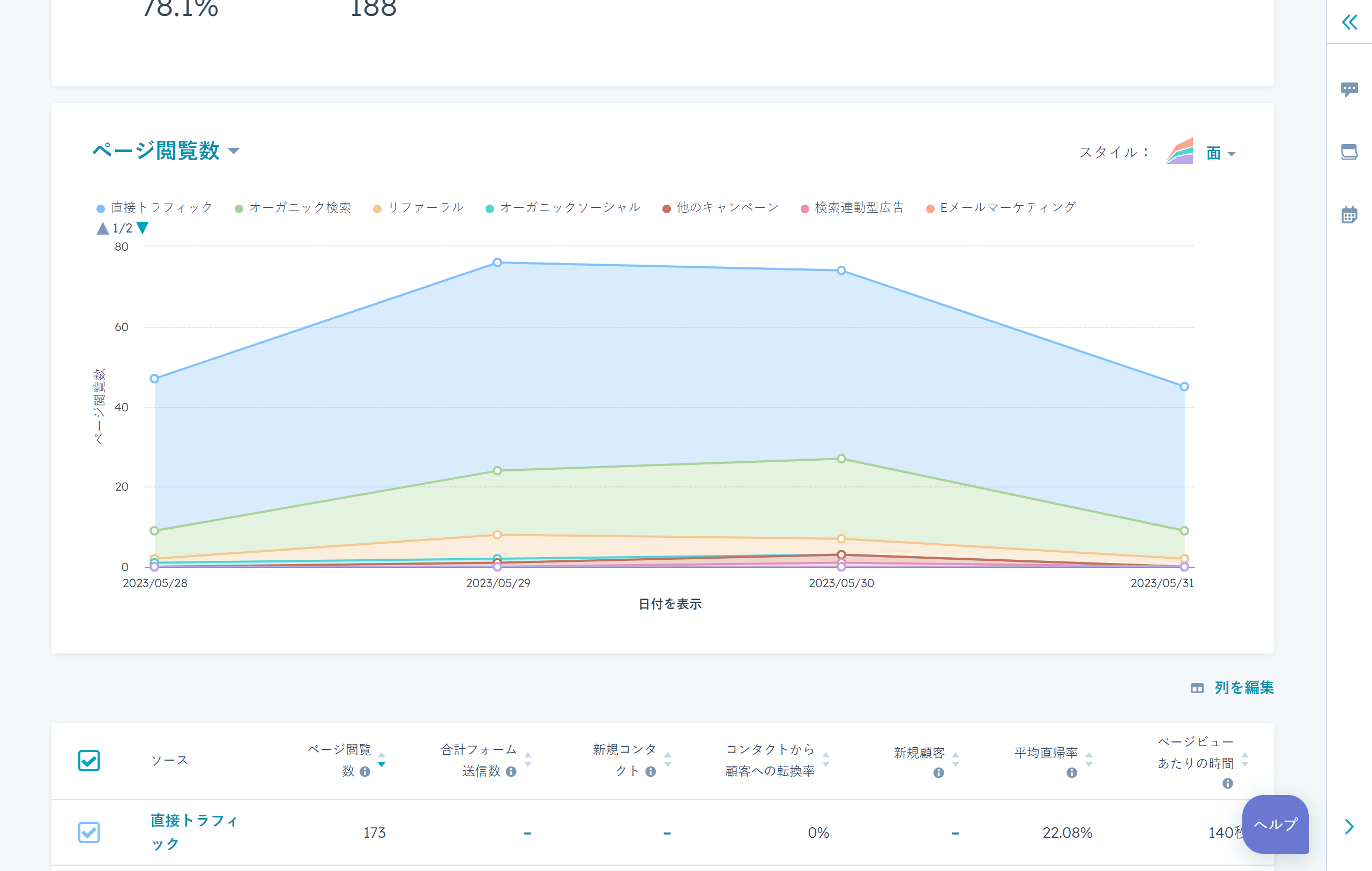Toggle リファーラル series in chart legend
The height and width of the screenshot is (871, 1372).
pos(418,207)
